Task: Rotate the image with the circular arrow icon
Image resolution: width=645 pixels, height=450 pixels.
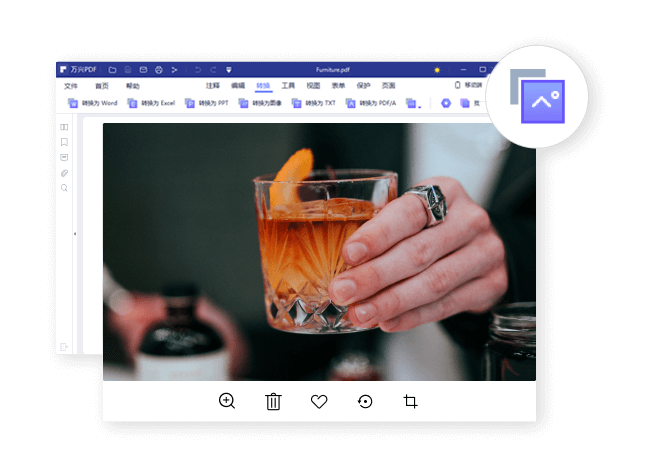Action: 365,401
